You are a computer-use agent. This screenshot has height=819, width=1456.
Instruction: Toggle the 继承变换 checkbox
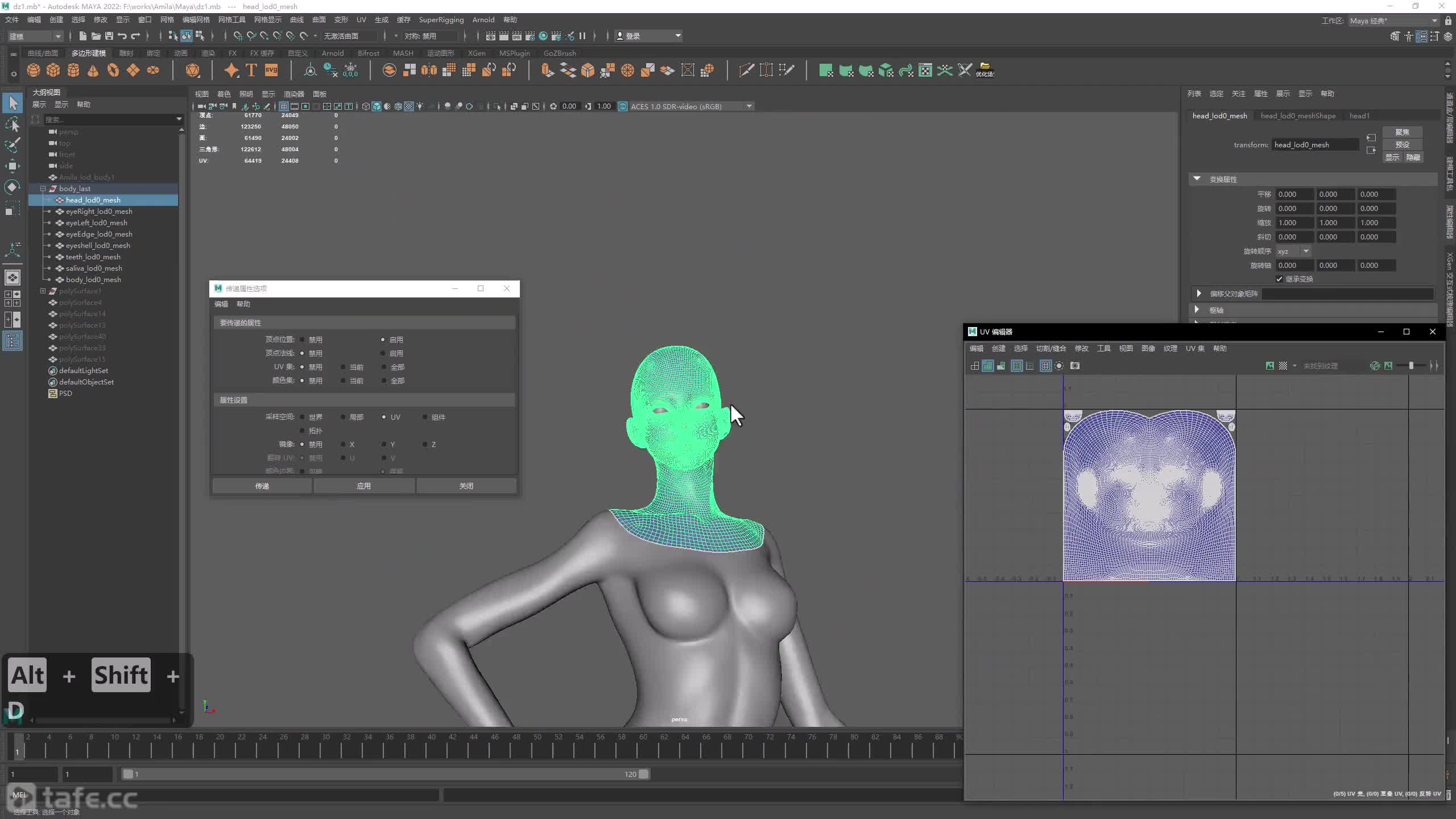pos(1280,279)
